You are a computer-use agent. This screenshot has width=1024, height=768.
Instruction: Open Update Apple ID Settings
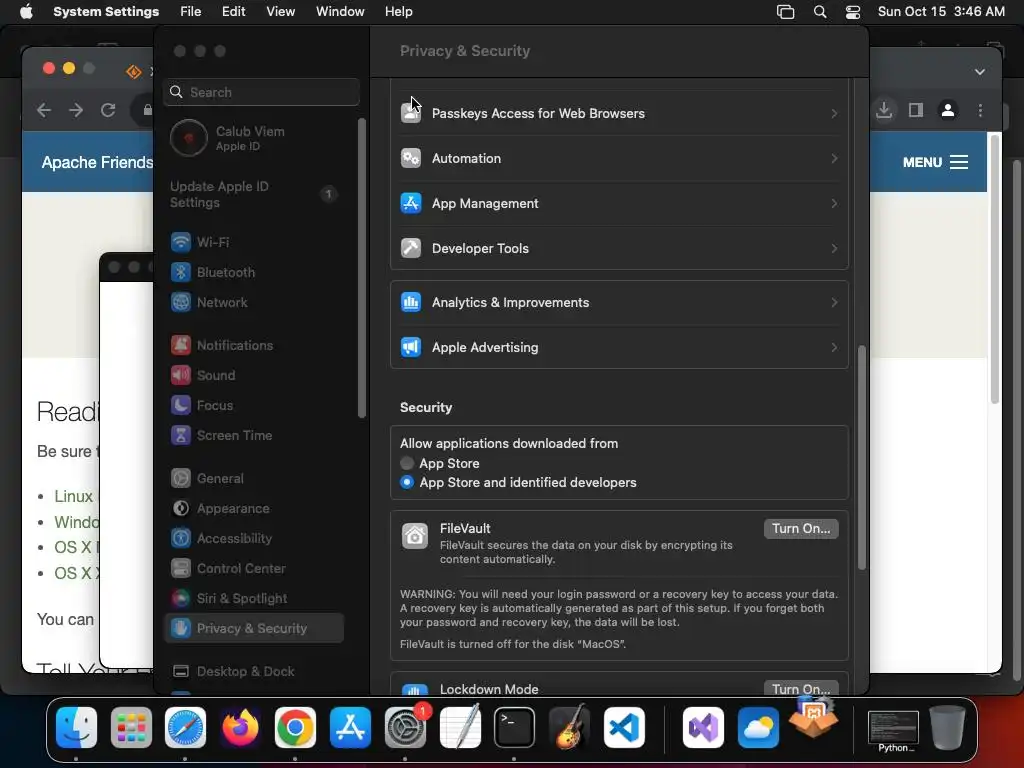pos(254,195)
